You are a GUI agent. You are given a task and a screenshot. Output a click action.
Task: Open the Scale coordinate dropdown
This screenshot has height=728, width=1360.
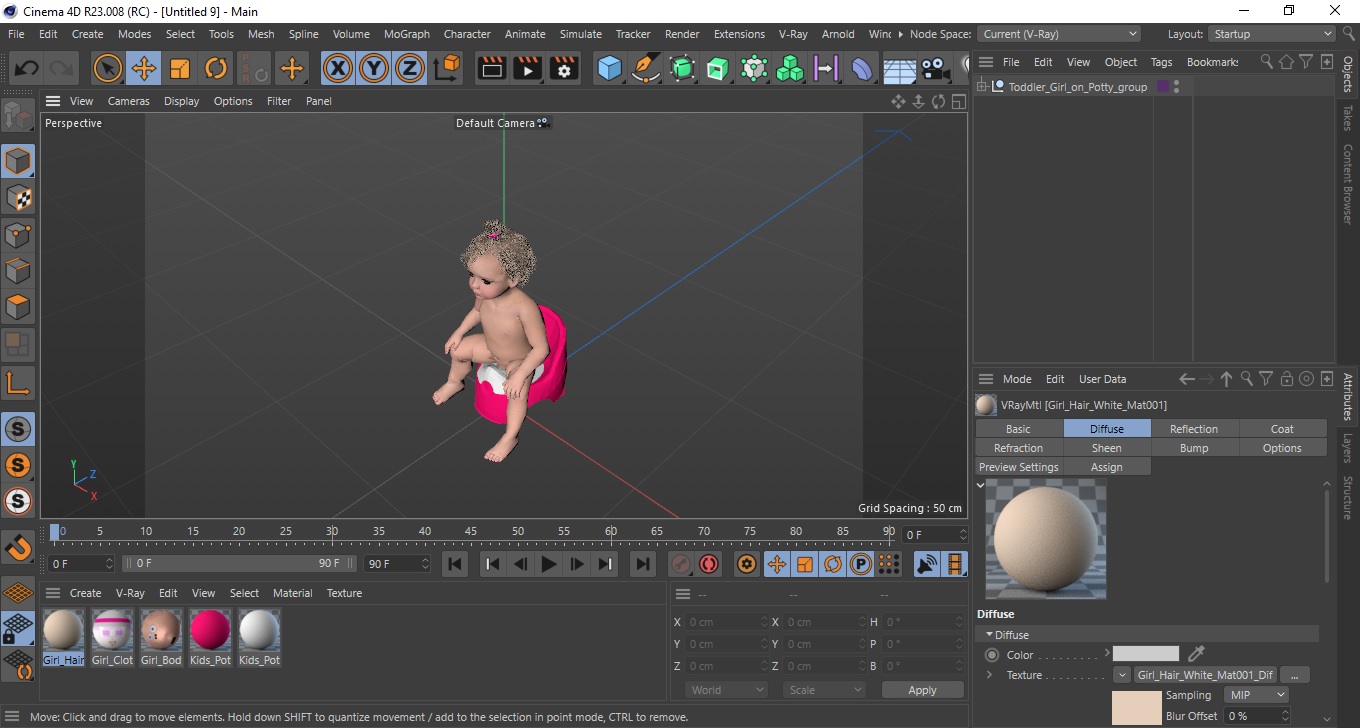coord(824,690)
